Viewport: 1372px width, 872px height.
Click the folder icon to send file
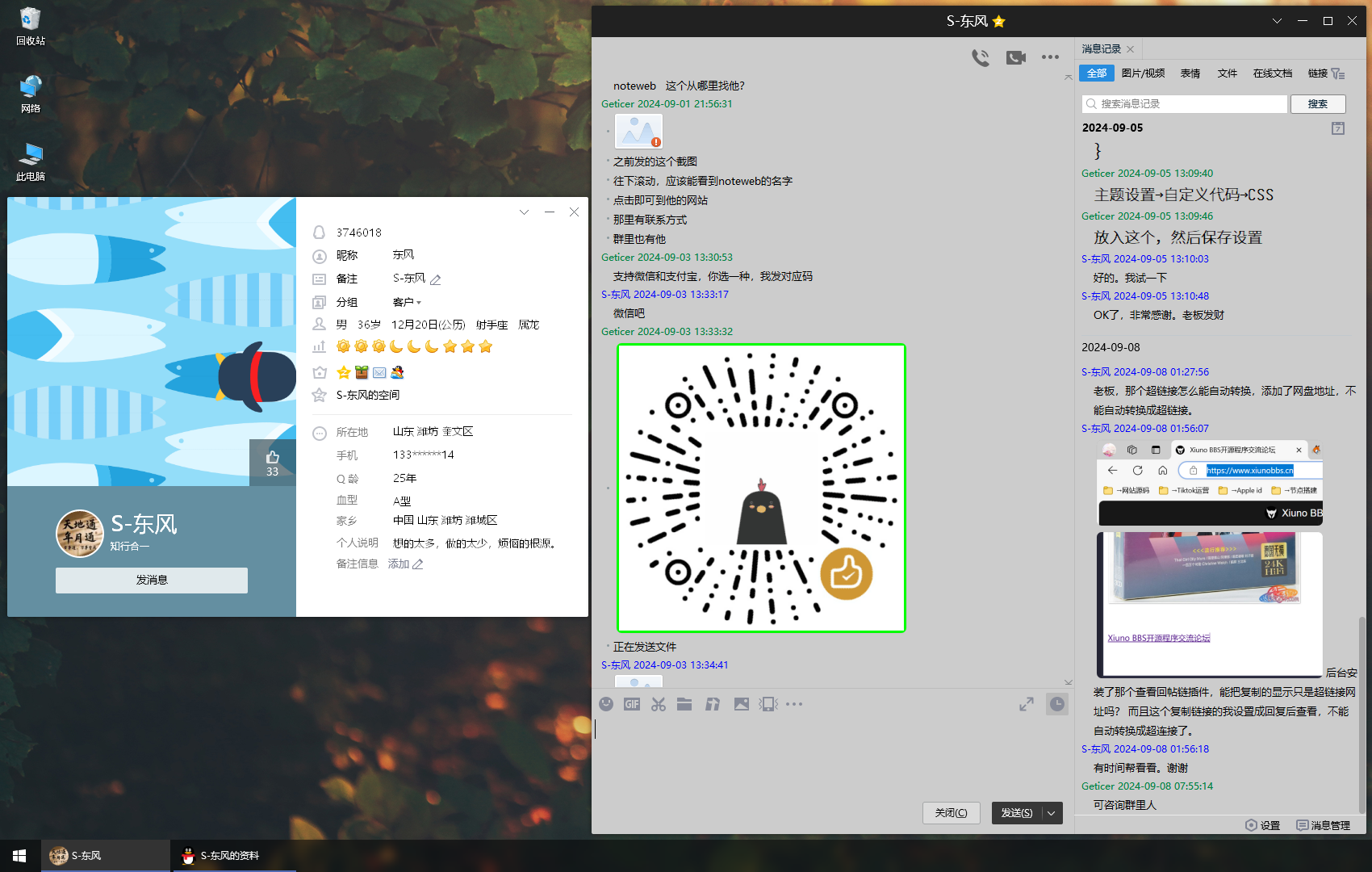click(684, 704)
